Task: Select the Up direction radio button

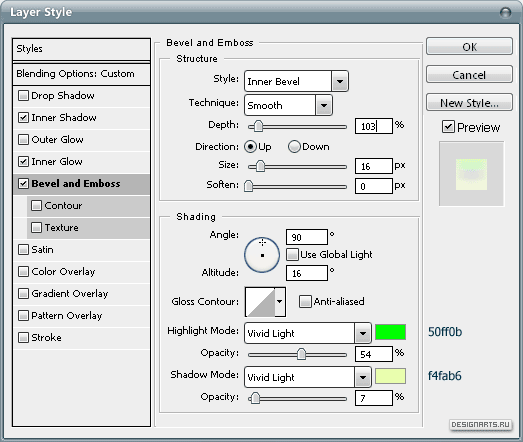Action: click(x=250, y=147)
